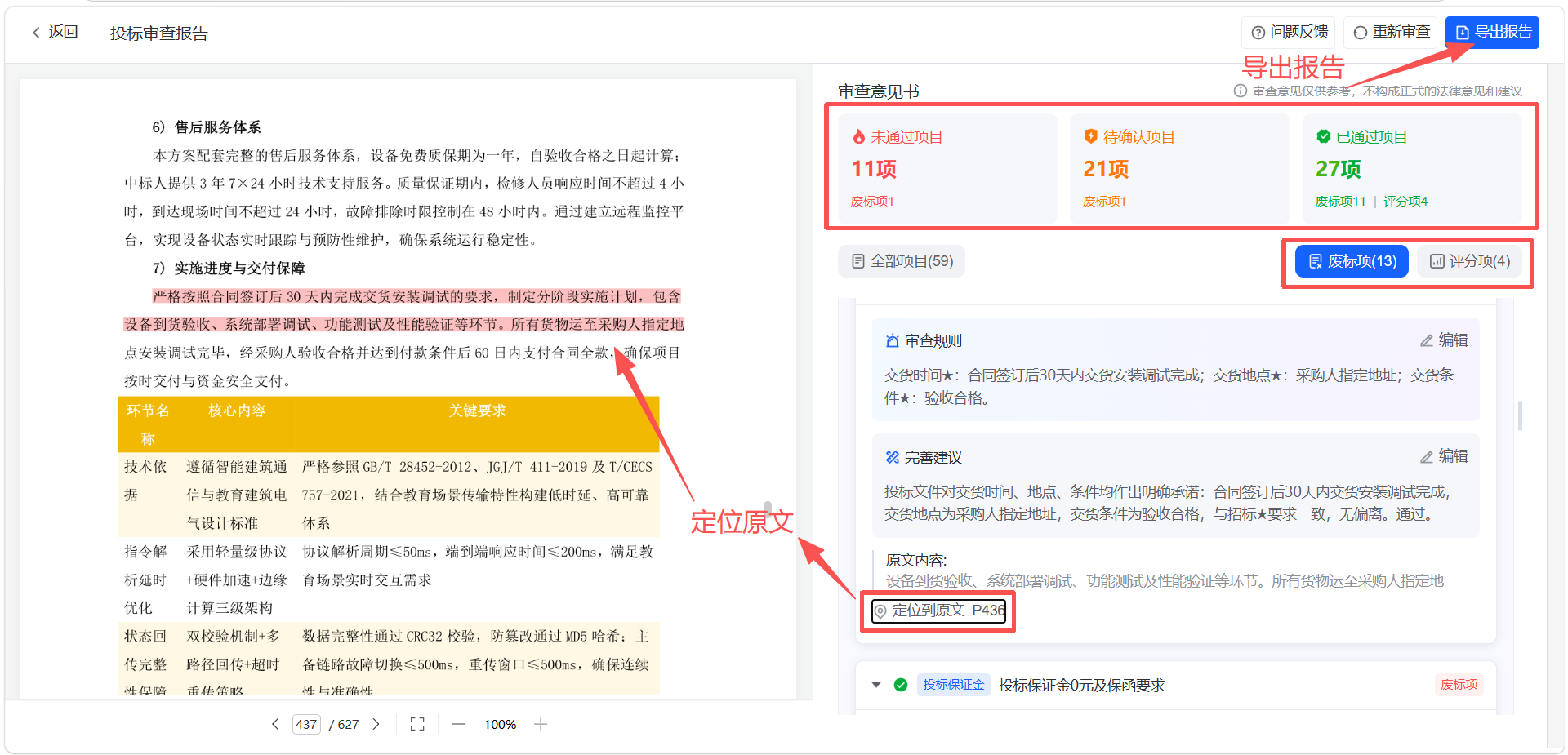The width and height of the screenshot is (1568, 755).
Task: Toggle fullscreen document view
Action: [x=417, y=724]
